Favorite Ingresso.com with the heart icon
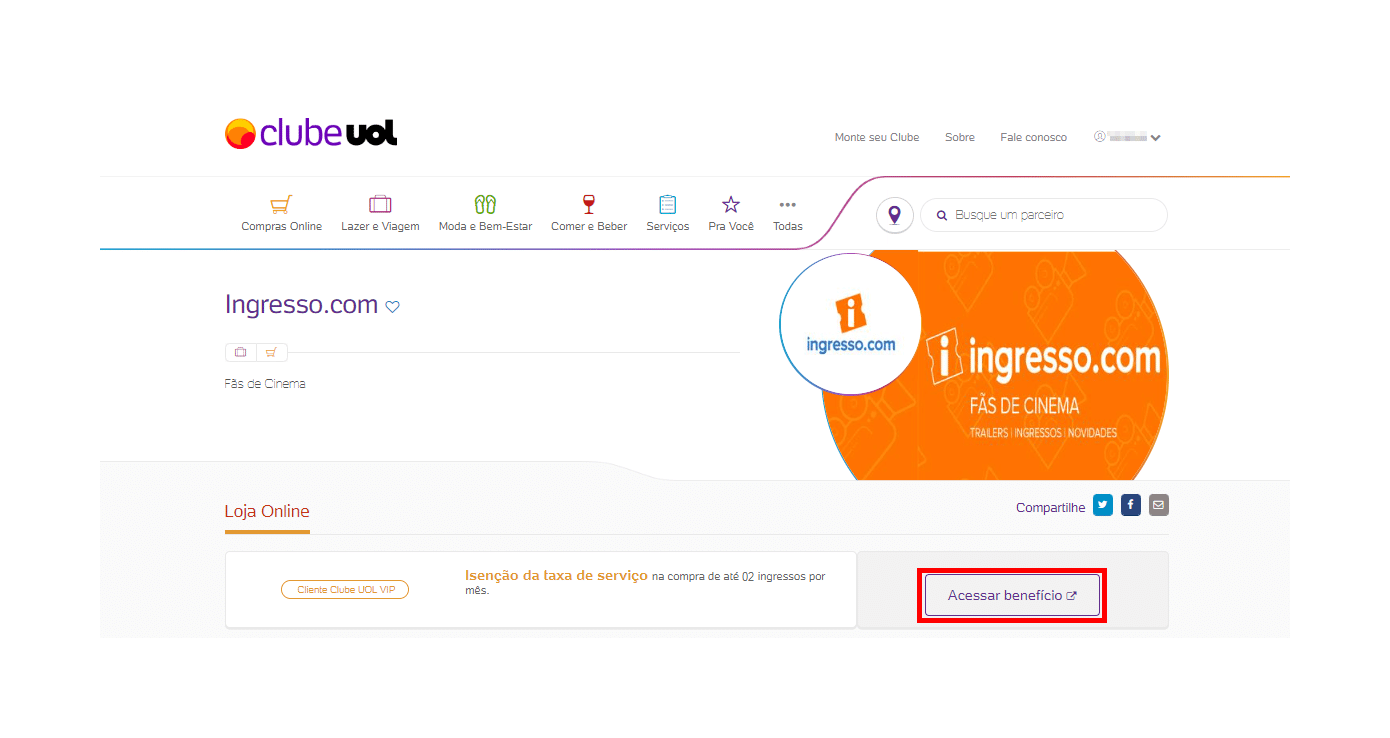This screenshot has height=738, width=1390. point(393,307)
